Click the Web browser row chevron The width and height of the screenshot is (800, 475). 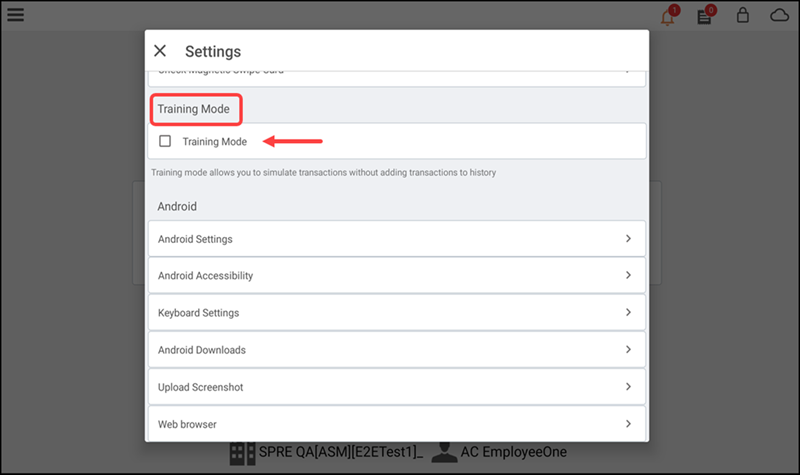(628, 424)
